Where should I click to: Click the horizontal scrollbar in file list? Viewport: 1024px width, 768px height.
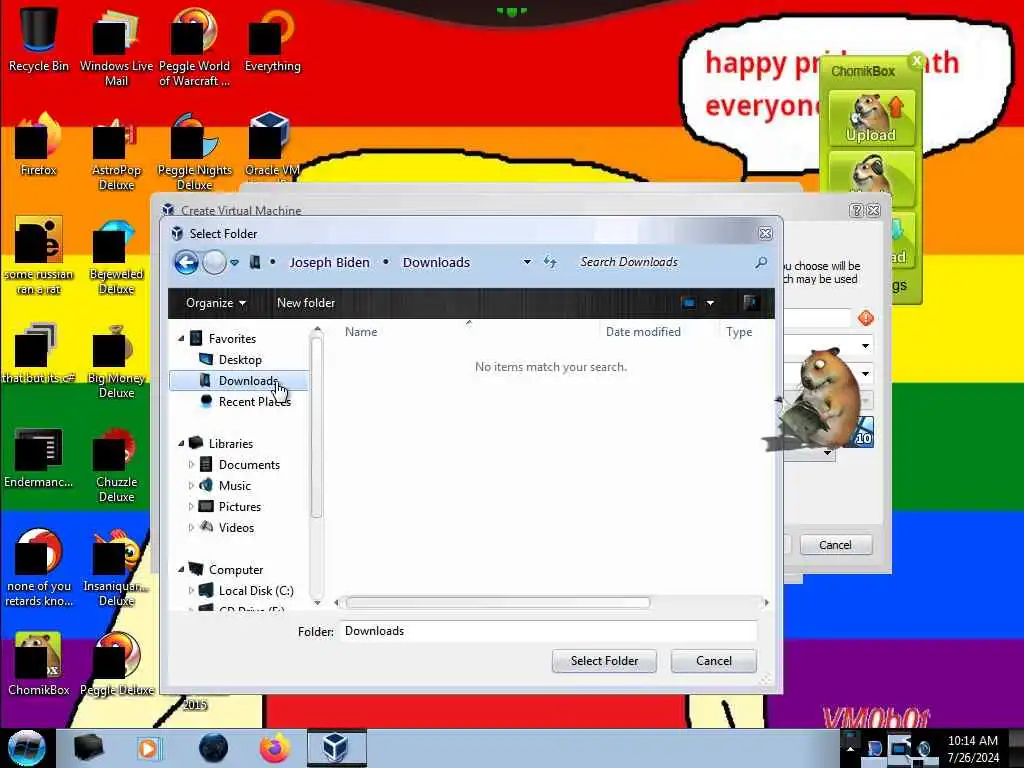pos(498,602)
